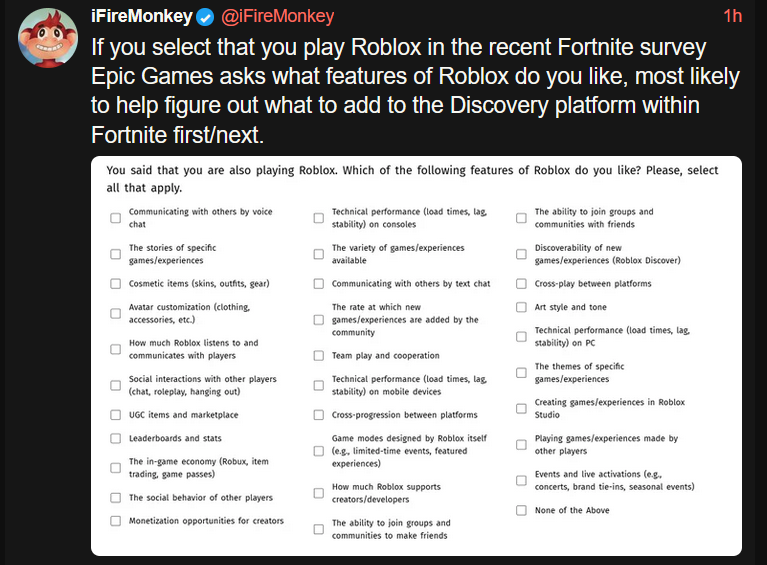Open the embedded survey image
This screenshot has height=565, width=767.
click(416, 355)
